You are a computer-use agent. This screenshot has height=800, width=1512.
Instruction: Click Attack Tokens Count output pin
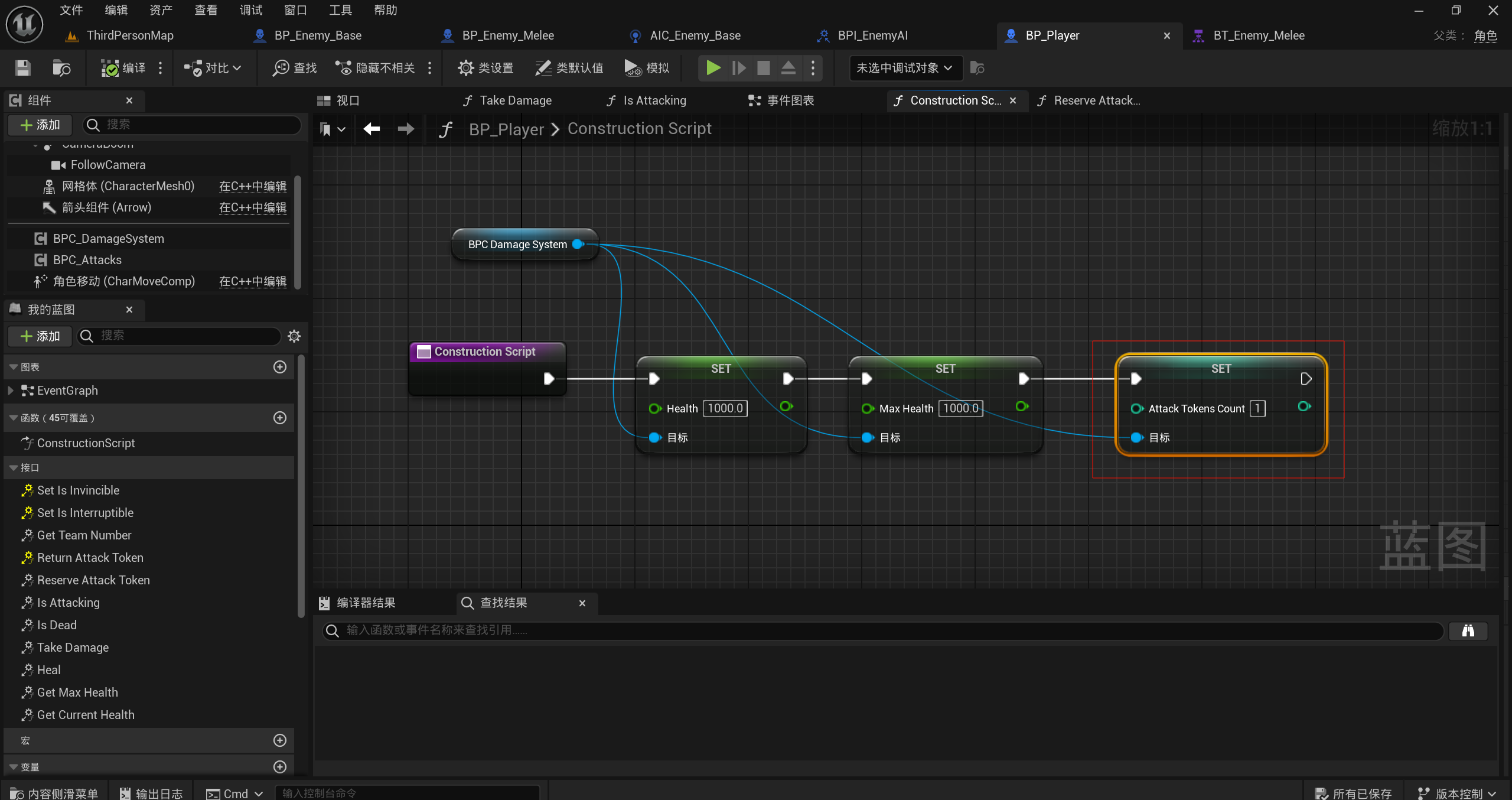pyautogui.click(x=1304, y=406)
